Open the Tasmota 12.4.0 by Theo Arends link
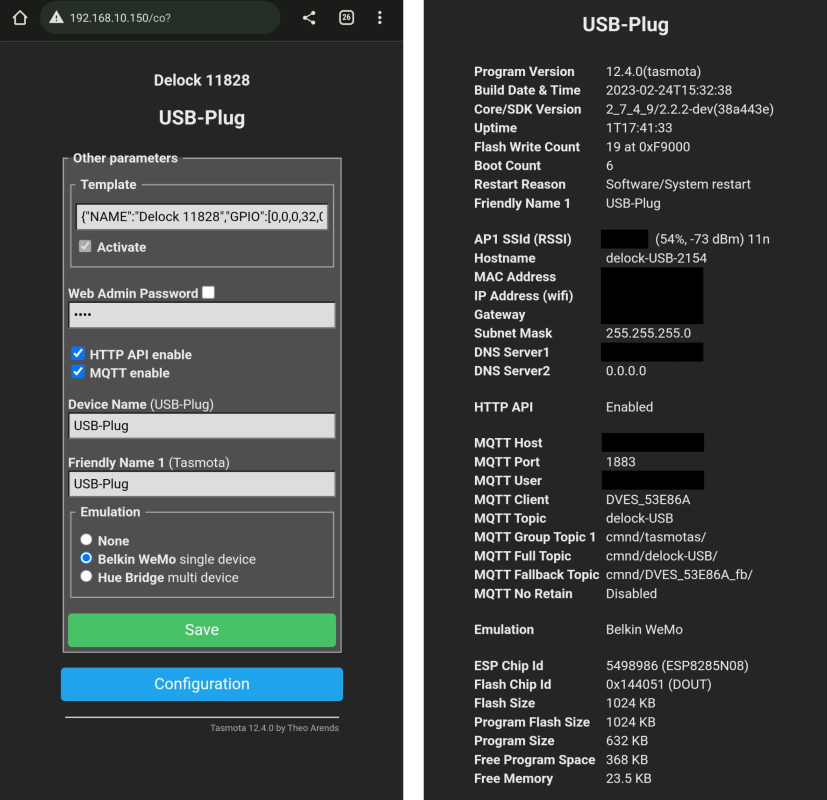Viewport: 827px width, 800px height. tap(274, 728)
